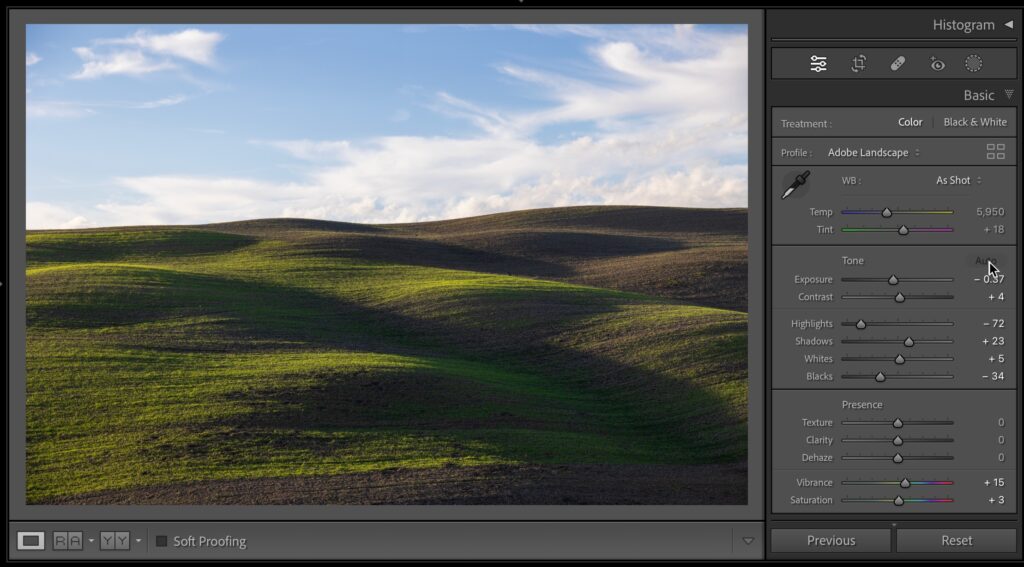Select the Edit sliders tool icon

click(818, 64)
